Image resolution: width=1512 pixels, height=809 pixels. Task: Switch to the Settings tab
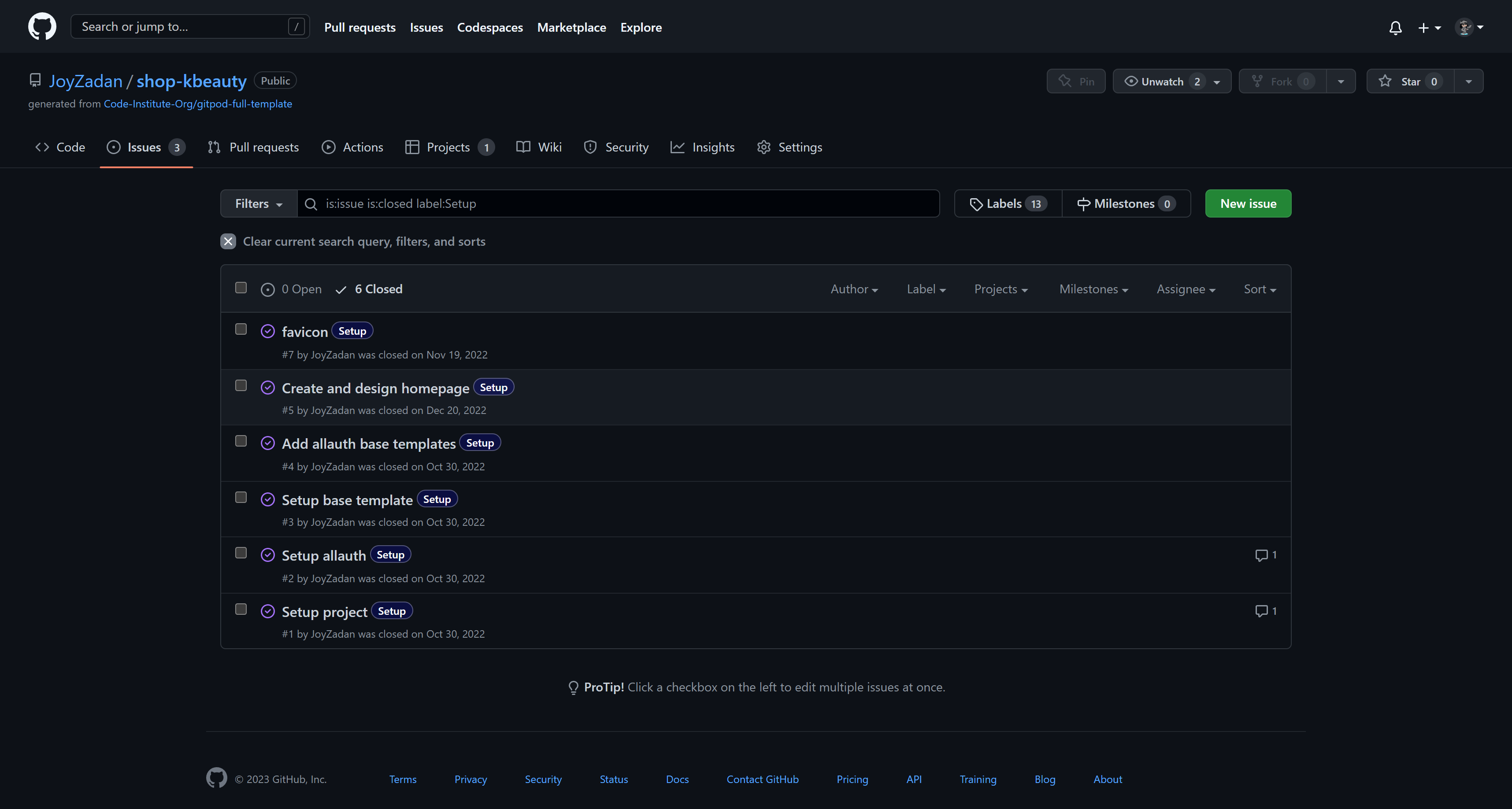point(789,147)
